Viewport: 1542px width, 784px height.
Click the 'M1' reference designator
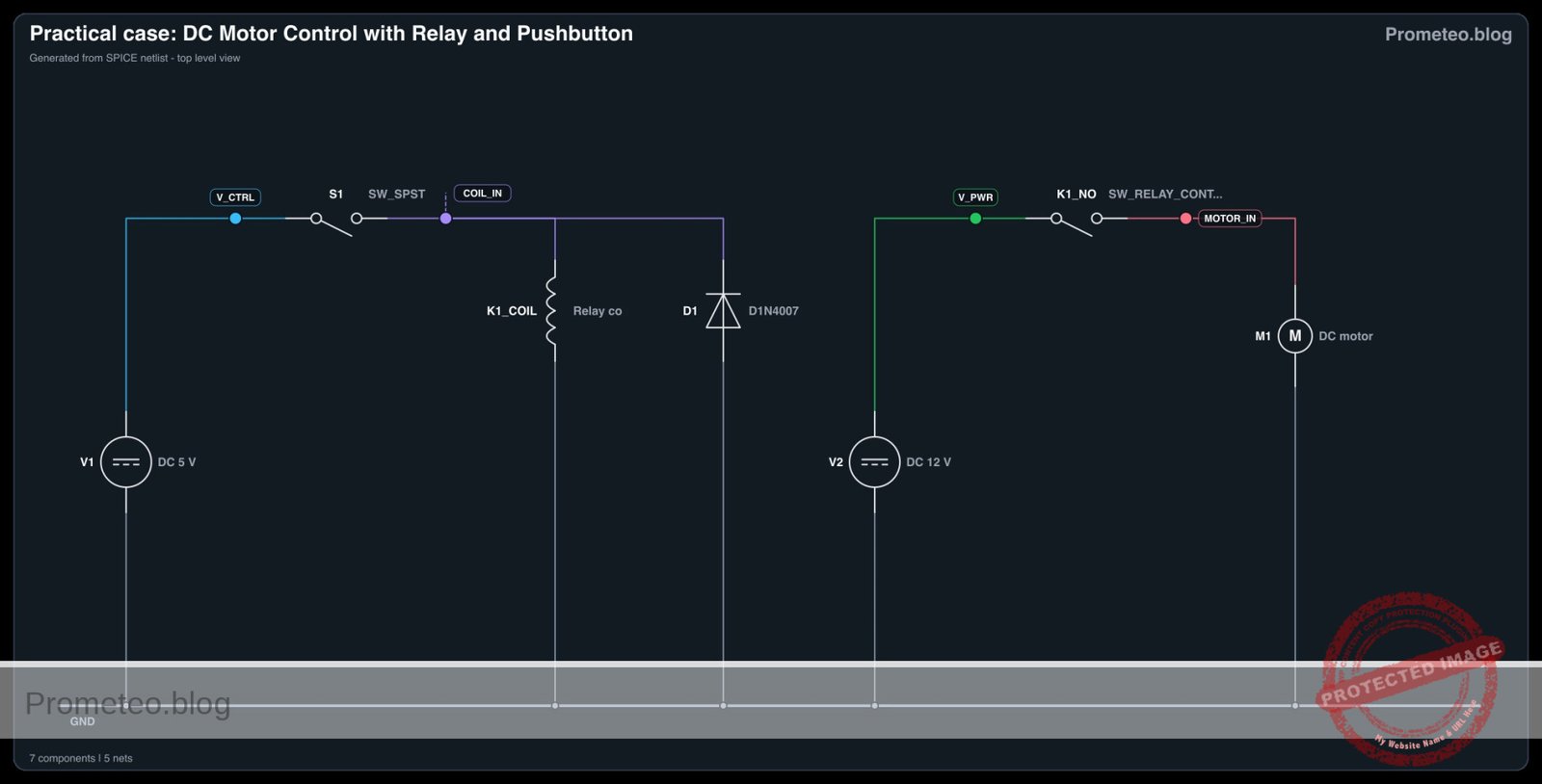tap(1263, 336)
